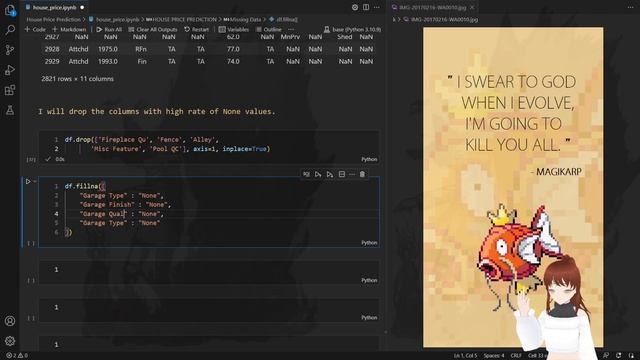Switch to house_price.ipynb tab
This screenshot has height=360, width=640.
[x=54, y=7]
